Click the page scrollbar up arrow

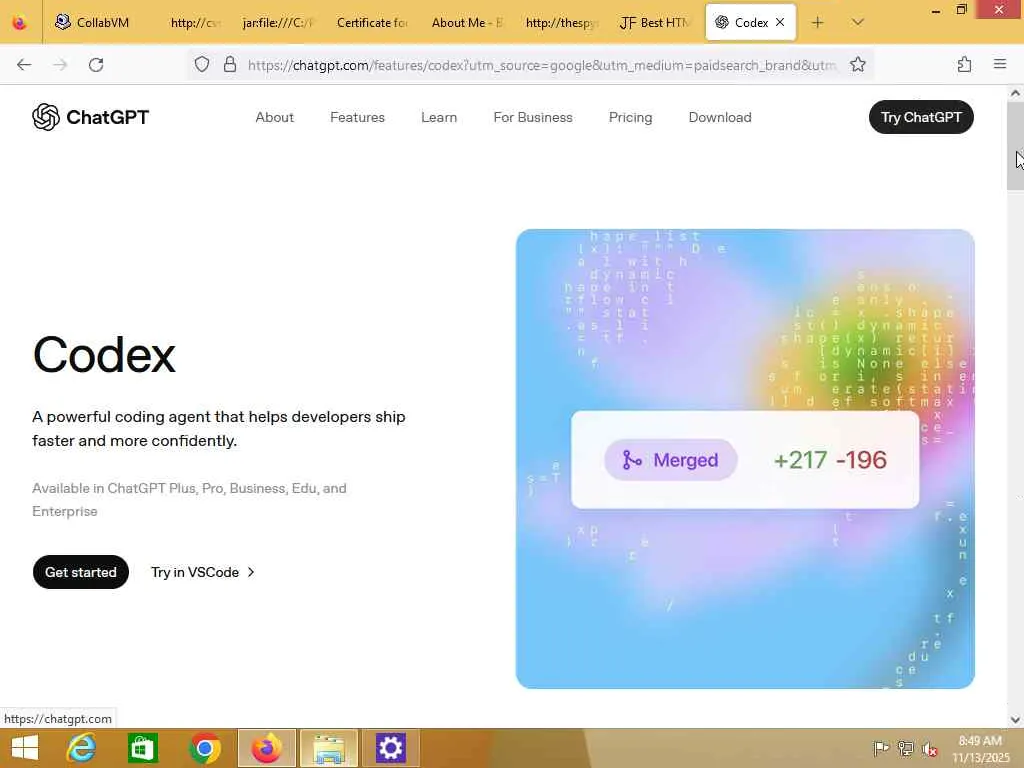[x=1015, y=93]
